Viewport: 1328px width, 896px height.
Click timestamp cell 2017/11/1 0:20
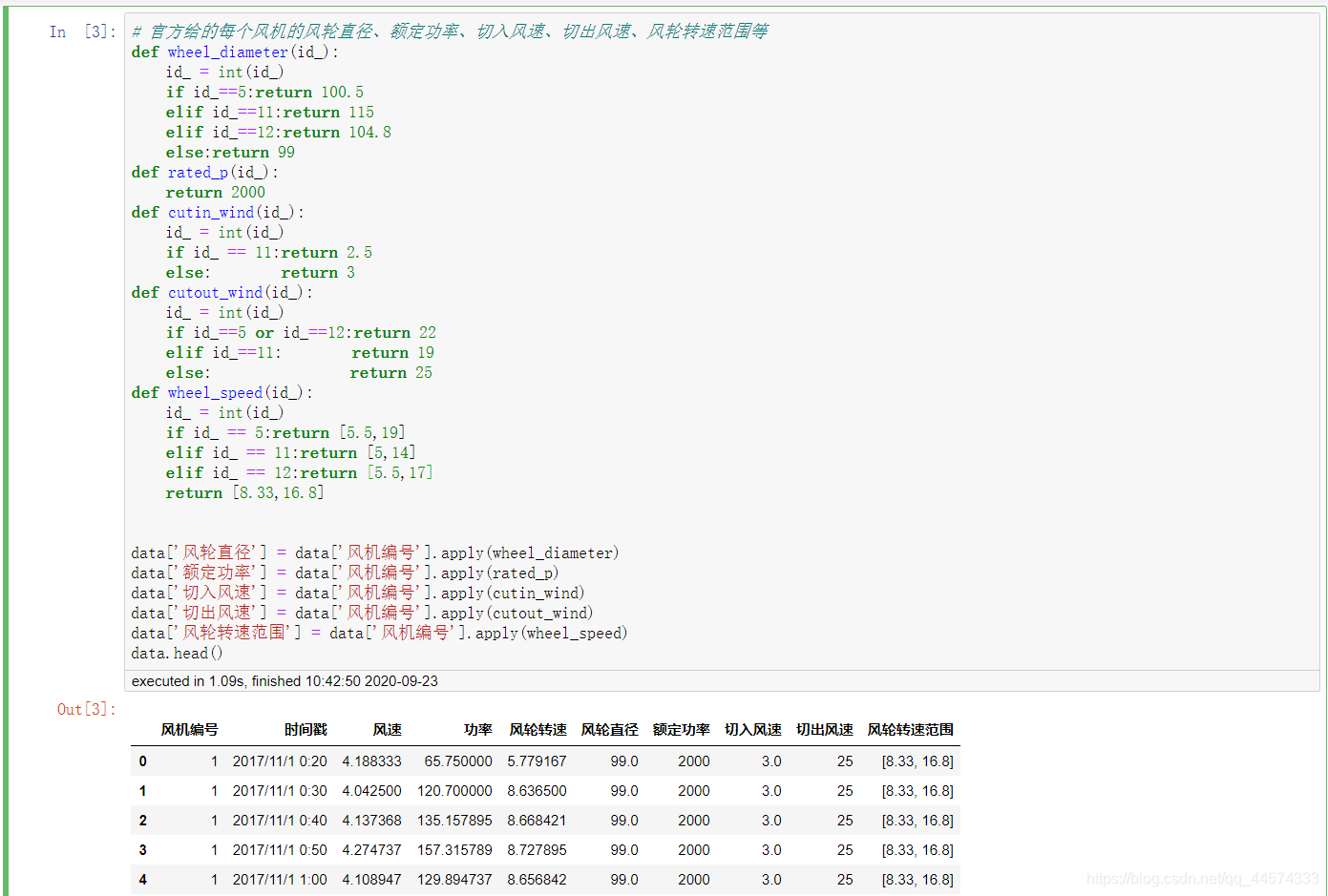pyautogui.click(x=280, y=761)
